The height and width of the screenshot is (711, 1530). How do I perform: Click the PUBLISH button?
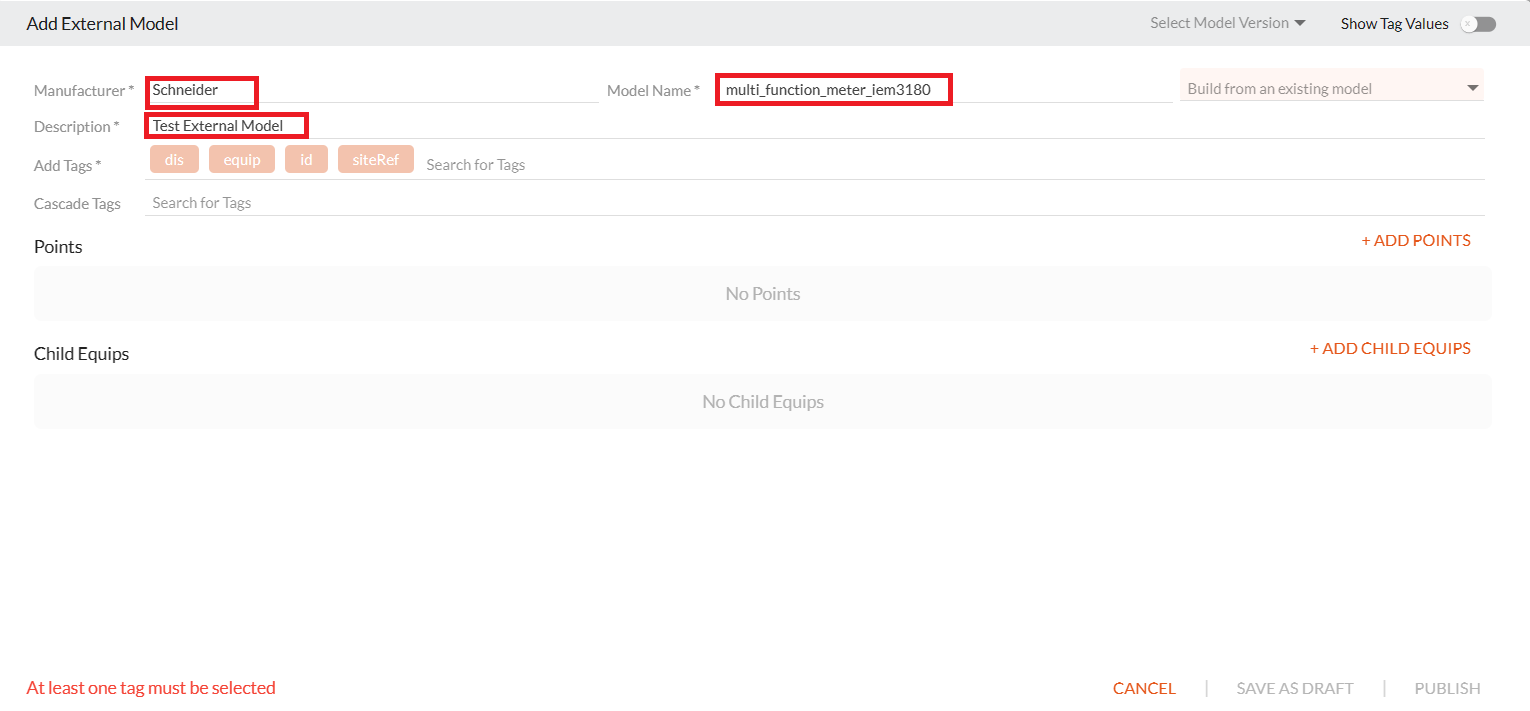1447,688
